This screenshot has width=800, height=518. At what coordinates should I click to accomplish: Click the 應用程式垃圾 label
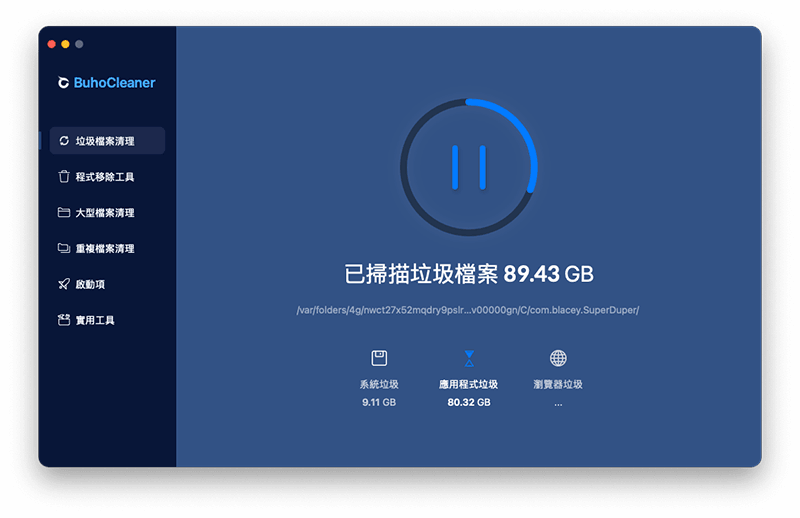pyautogui.click(x=468, y=384)
